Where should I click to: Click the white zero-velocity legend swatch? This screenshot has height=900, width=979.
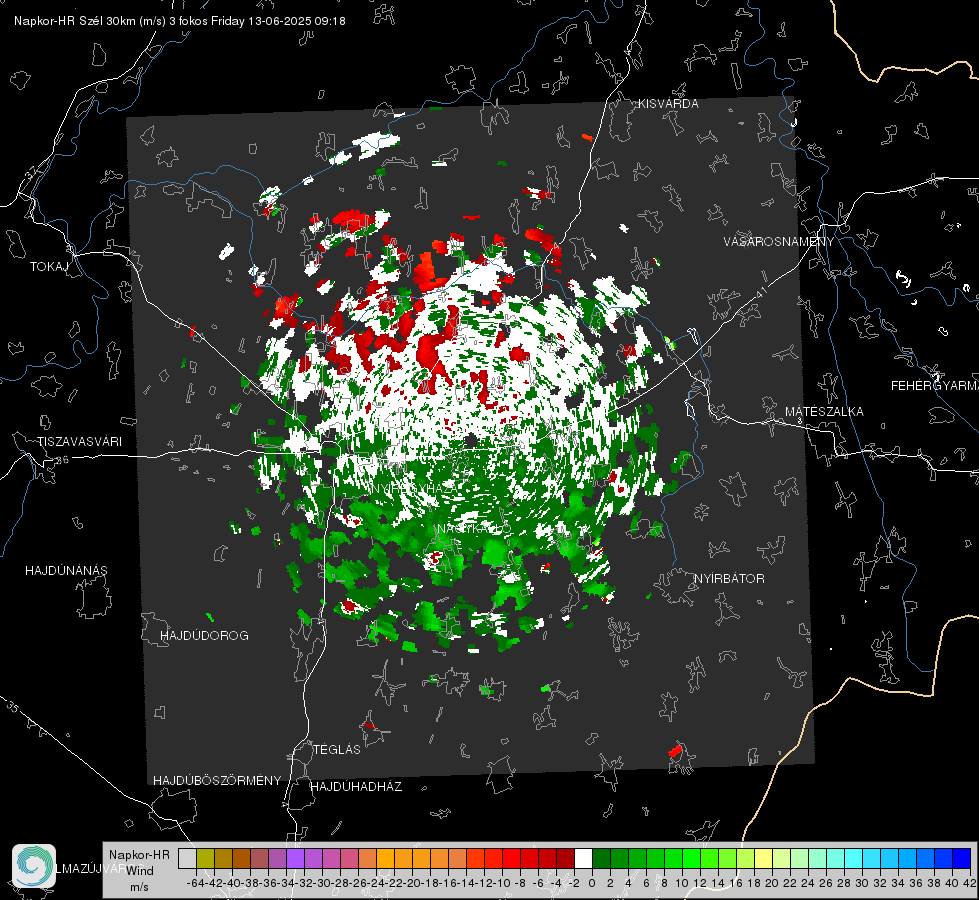[583, 858]
